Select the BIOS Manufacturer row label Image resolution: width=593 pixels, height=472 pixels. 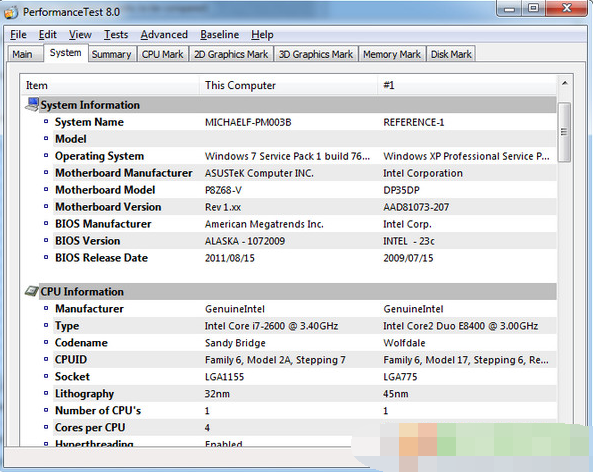[103, 224]
